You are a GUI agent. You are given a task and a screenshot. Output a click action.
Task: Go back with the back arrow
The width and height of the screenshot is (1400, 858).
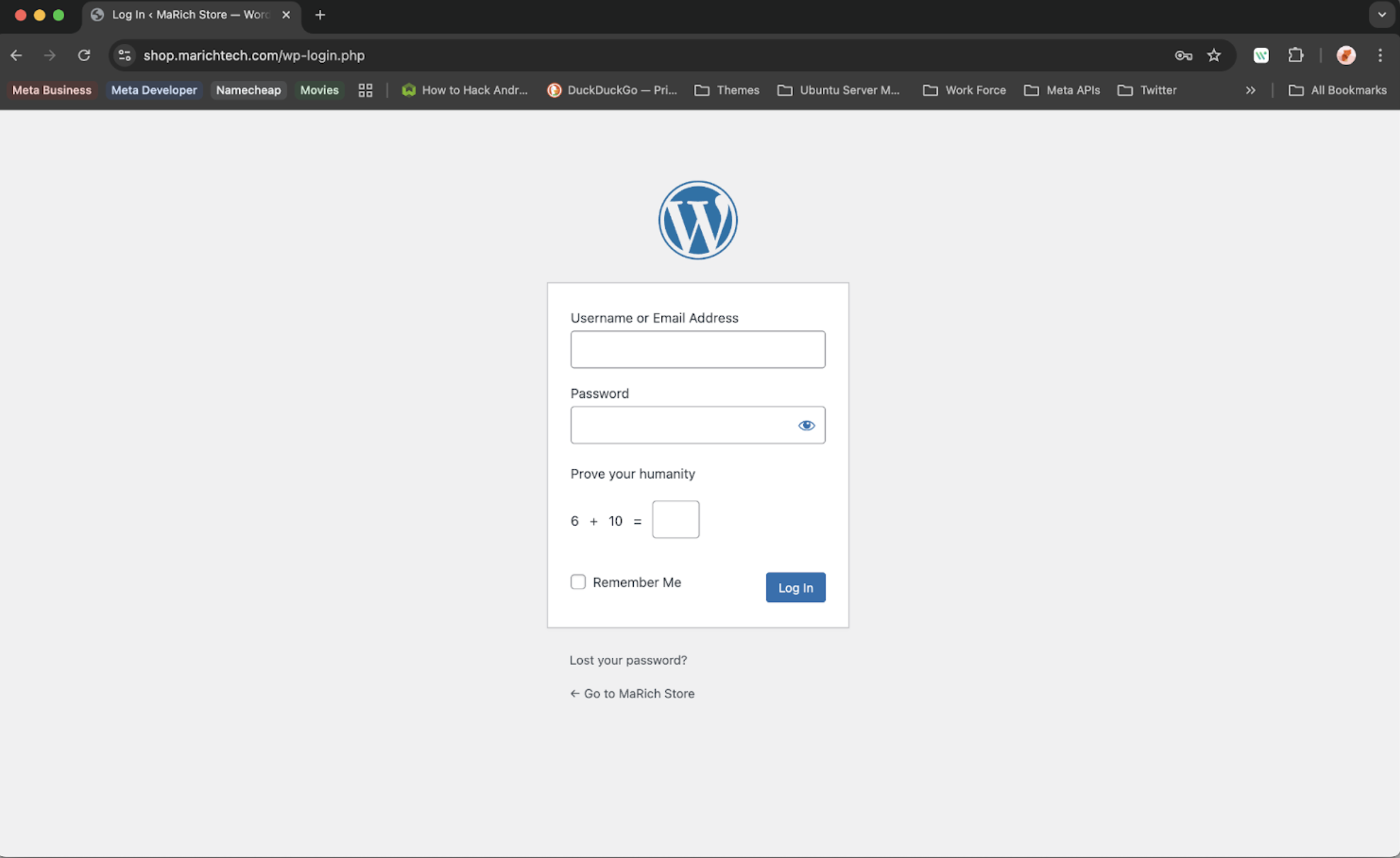[16, 55]
